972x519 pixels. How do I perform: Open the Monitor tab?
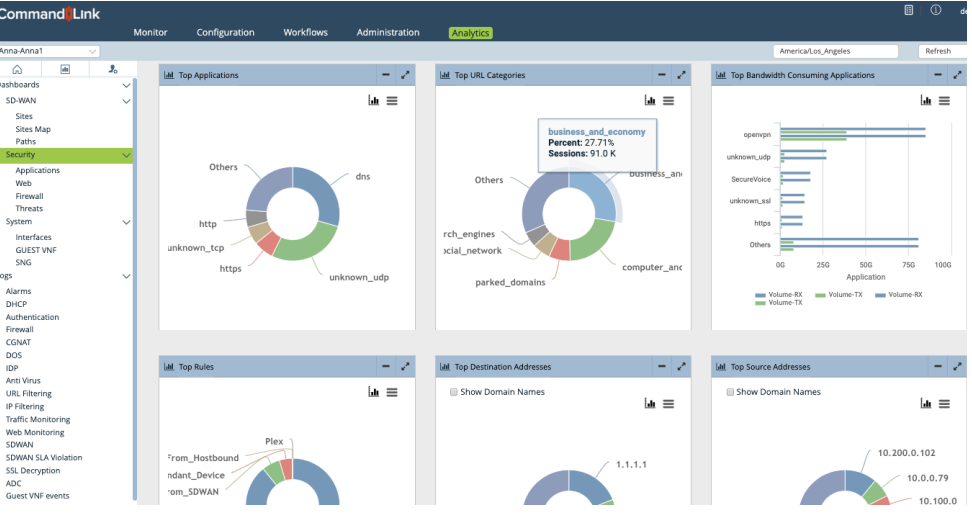point(150,32)
